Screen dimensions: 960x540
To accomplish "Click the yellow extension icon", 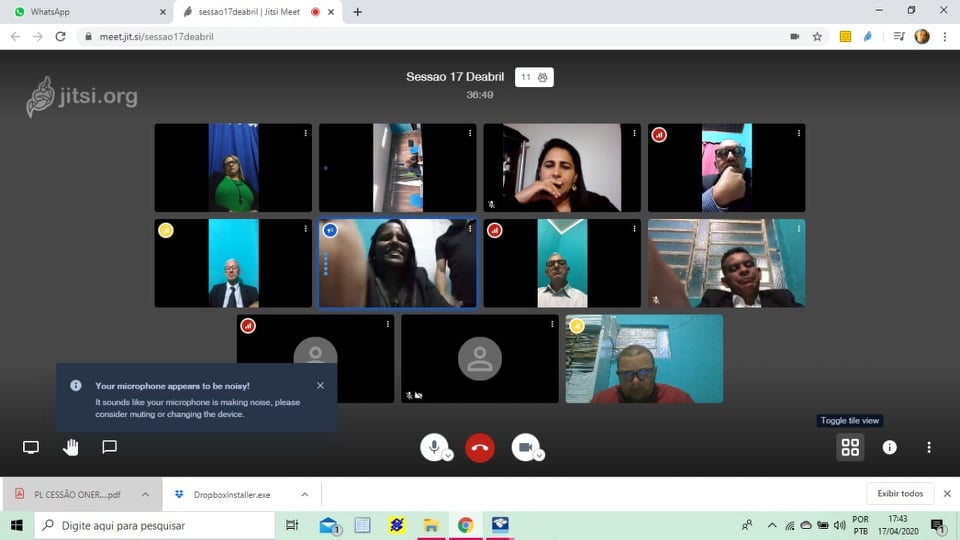I will tap(846, 37).
